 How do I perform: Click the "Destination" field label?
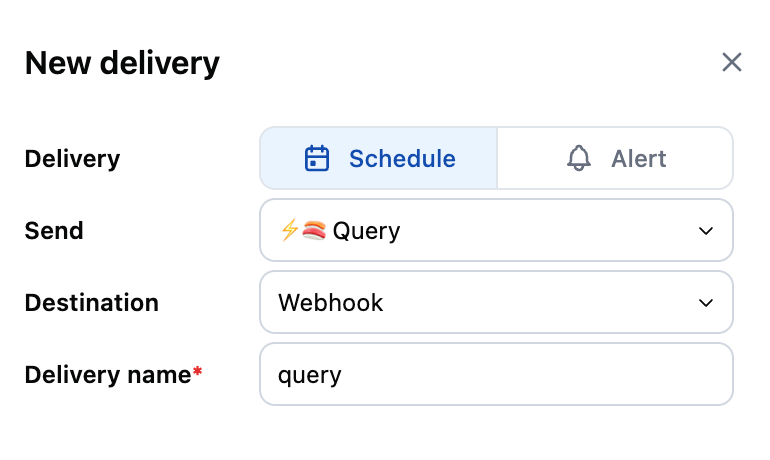pos(91,303)
